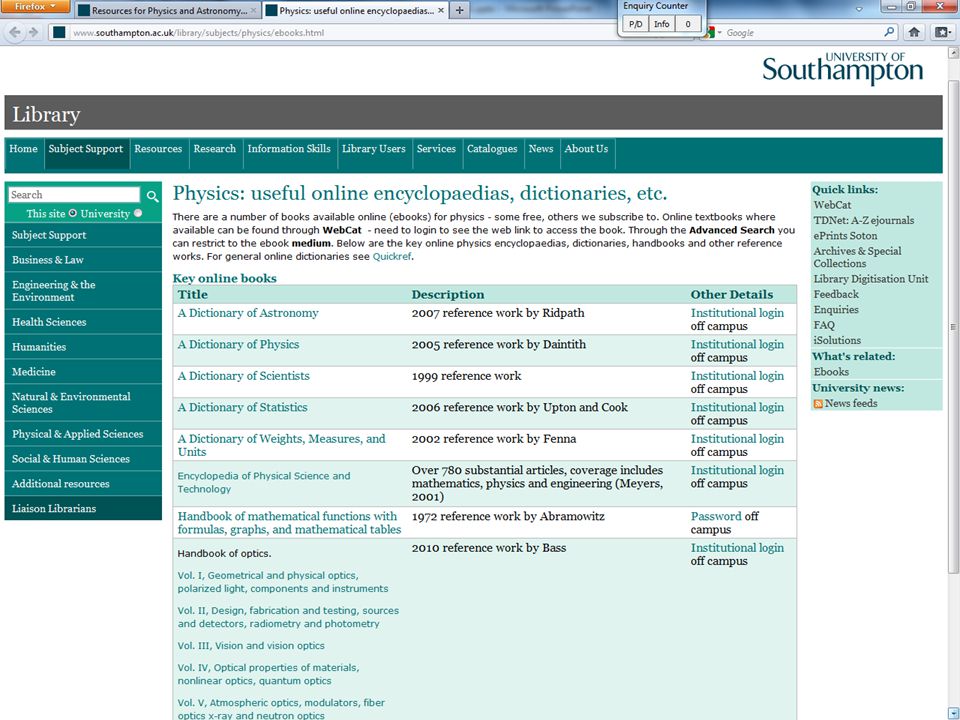Open Health Sciences sidebar link

(83, 322)
